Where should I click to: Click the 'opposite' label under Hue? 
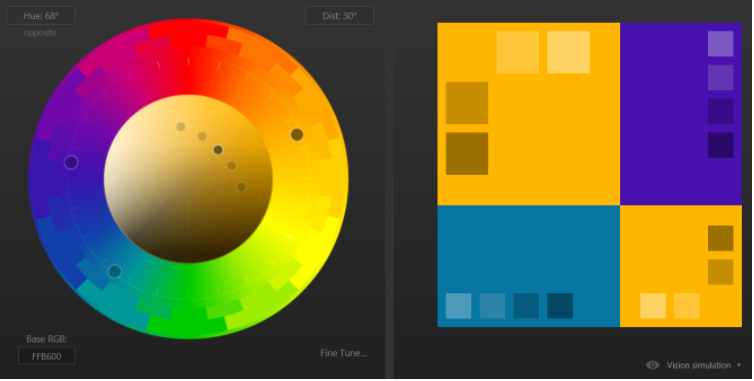coord(40,33)
